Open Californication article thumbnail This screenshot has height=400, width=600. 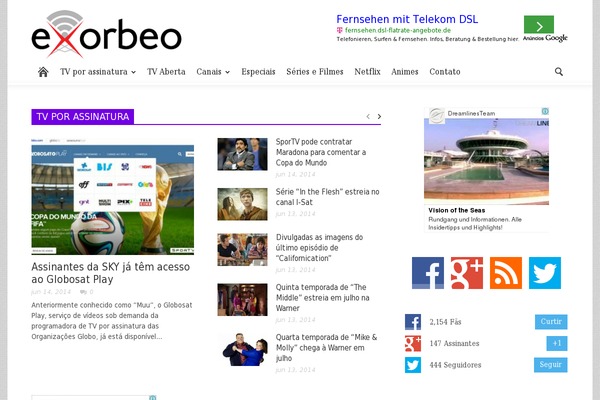point(243,250)
